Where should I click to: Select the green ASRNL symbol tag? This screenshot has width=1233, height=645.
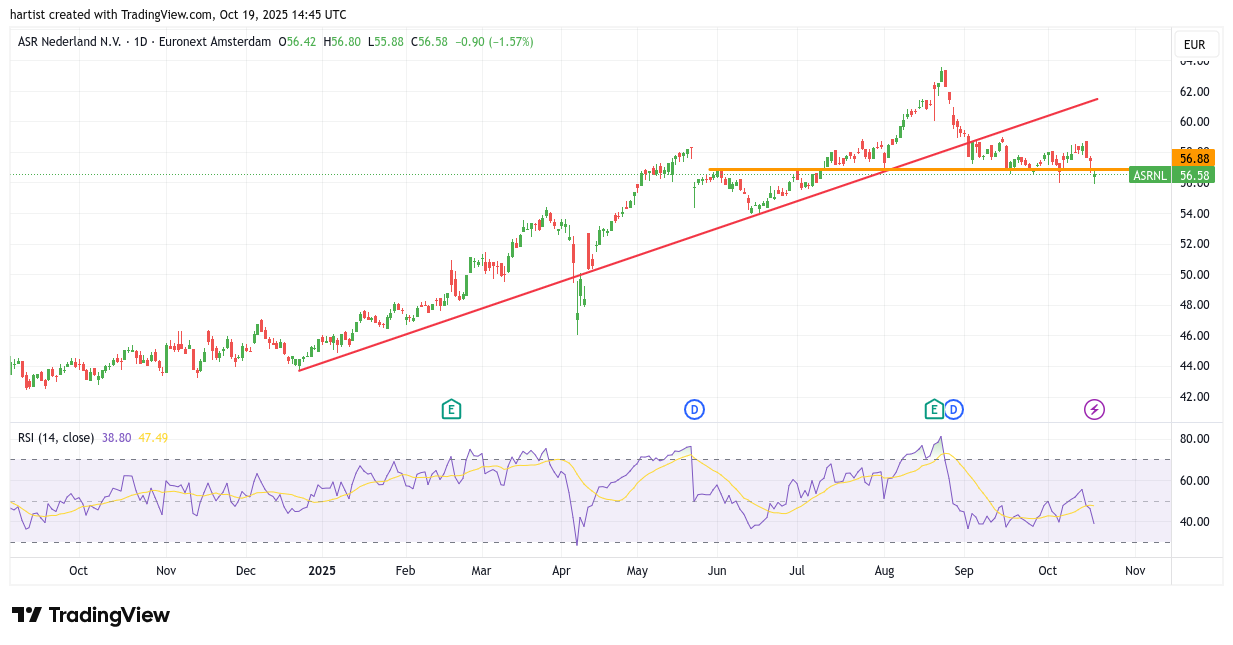click(1149, 176)
